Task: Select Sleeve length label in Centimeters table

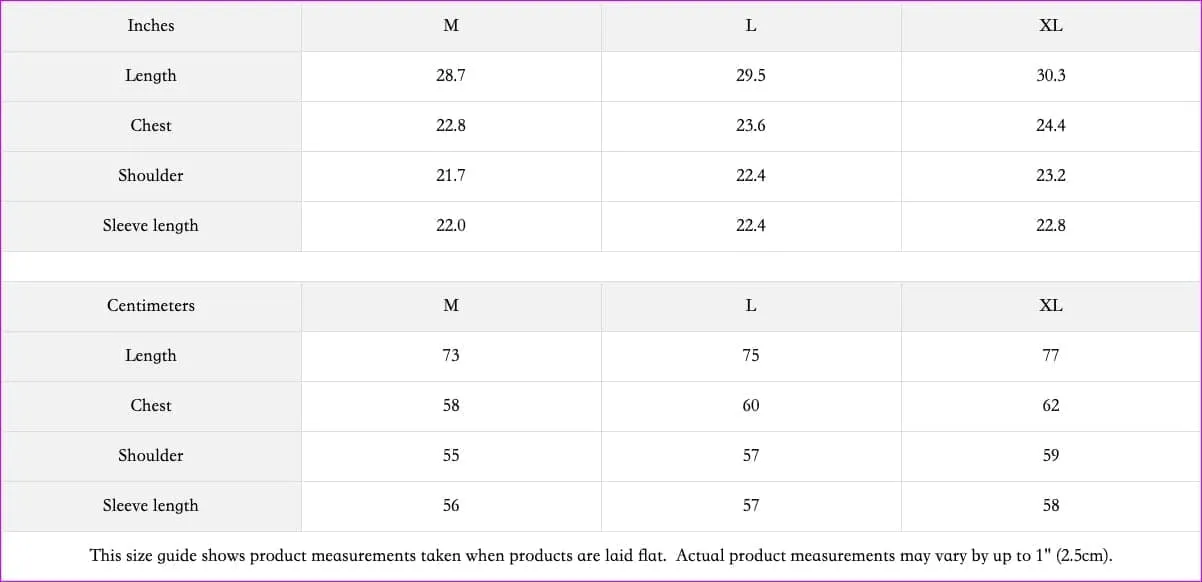Action: (151, 506)
